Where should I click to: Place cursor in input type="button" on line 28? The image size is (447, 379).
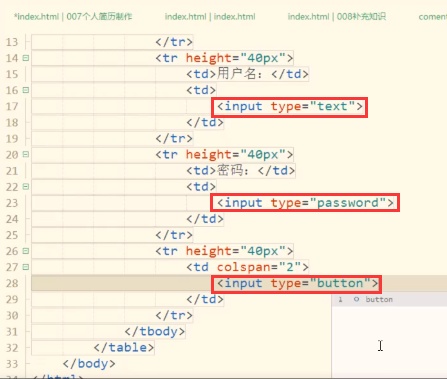click(298, 283)
